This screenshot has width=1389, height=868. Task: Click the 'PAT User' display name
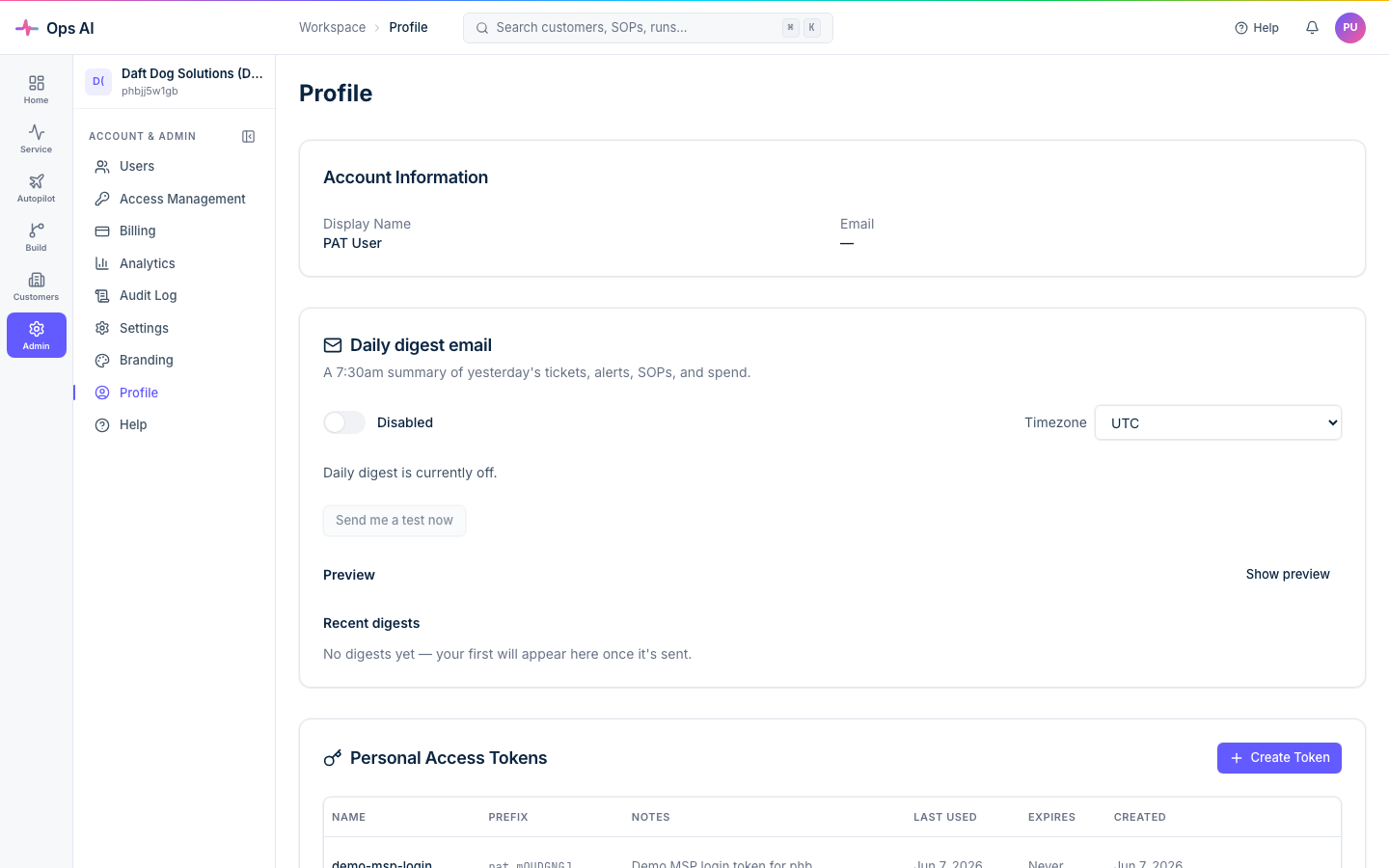[x=352, y=243]
